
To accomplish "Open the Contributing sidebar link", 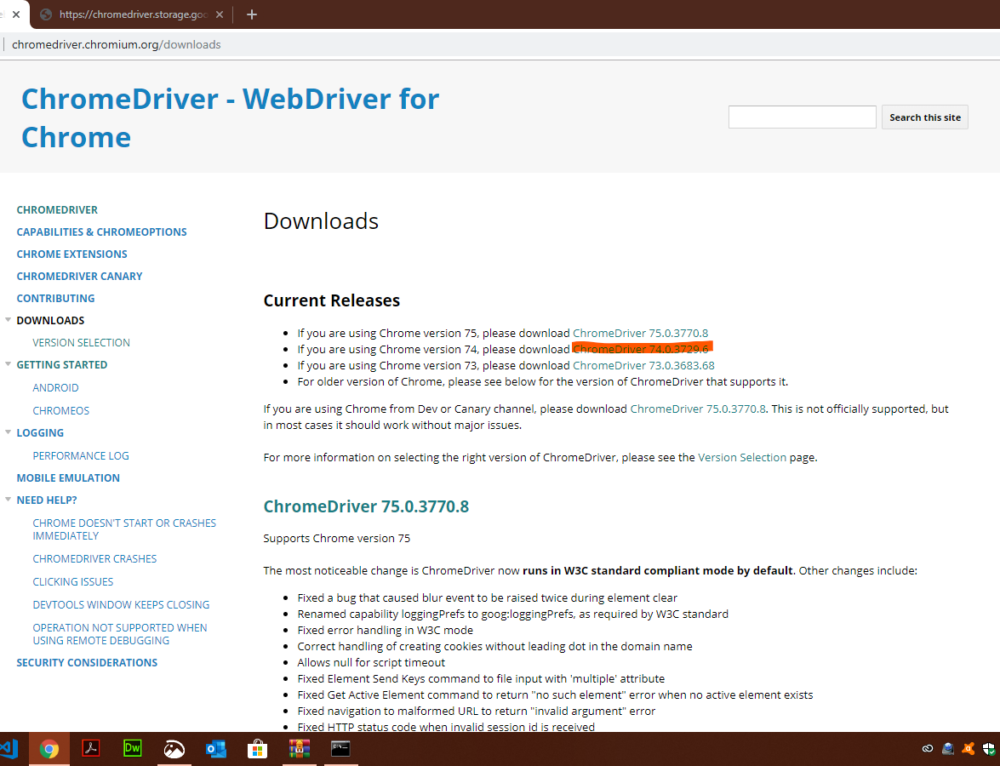I will (x=55, y=298).
